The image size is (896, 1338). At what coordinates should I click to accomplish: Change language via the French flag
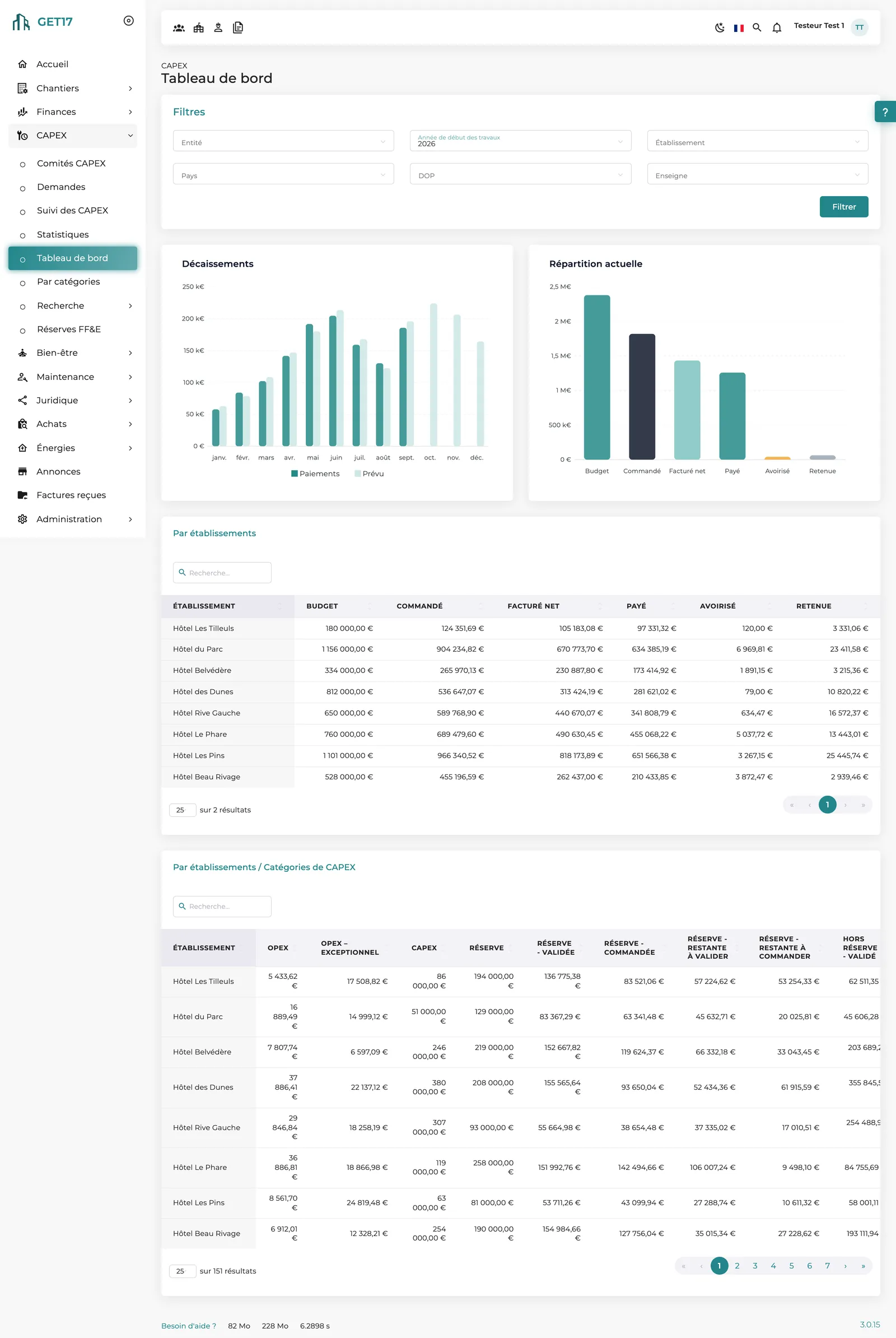click(x=738, y=27)
